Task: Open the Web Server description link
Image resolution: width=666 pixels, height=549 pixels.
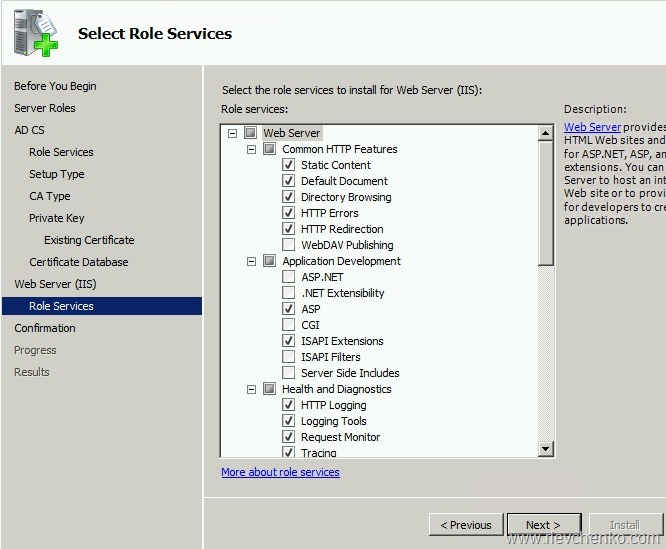Action: [592, 127]
